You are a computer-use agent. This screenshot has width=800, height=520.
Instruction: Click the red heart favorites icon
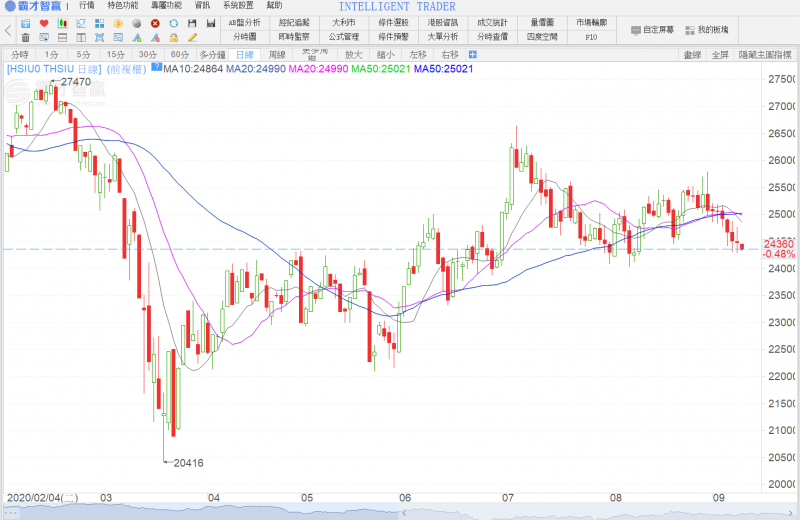pos(44,23)
